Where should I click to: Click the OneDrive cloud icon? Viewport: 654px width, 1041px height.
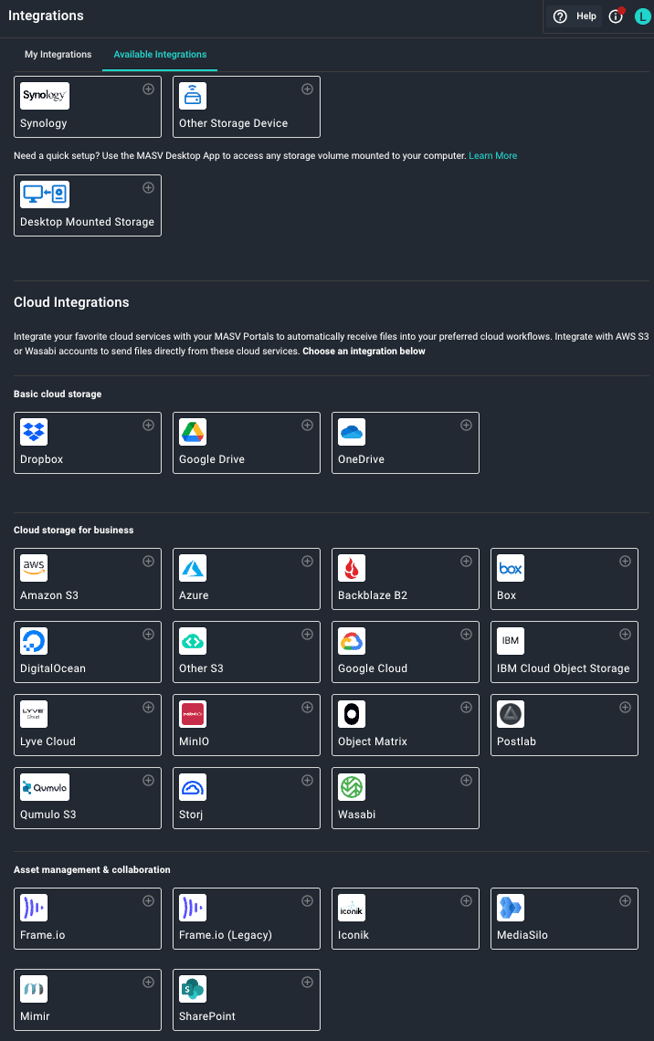[x=352, y=432]
